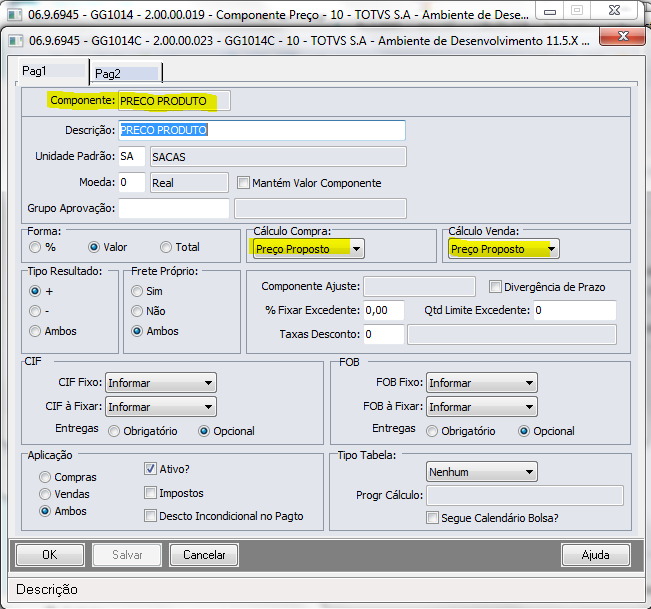Select the Pag1 tab
The height and width of the screenshot is (609, 651).
(x=50, y=73)
